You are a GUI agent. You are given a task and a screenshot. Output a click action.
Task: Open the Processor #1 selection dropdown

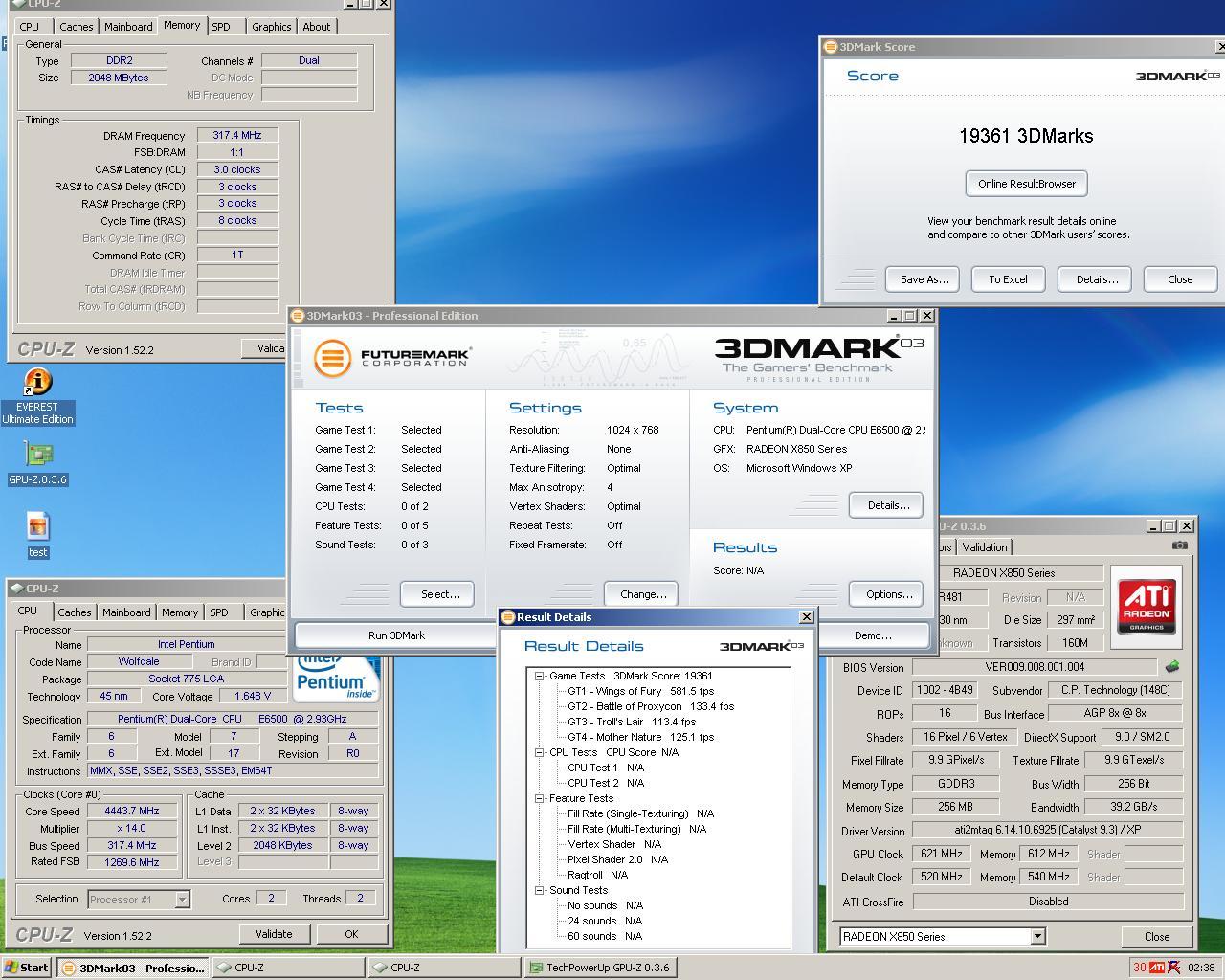(182, 900)
